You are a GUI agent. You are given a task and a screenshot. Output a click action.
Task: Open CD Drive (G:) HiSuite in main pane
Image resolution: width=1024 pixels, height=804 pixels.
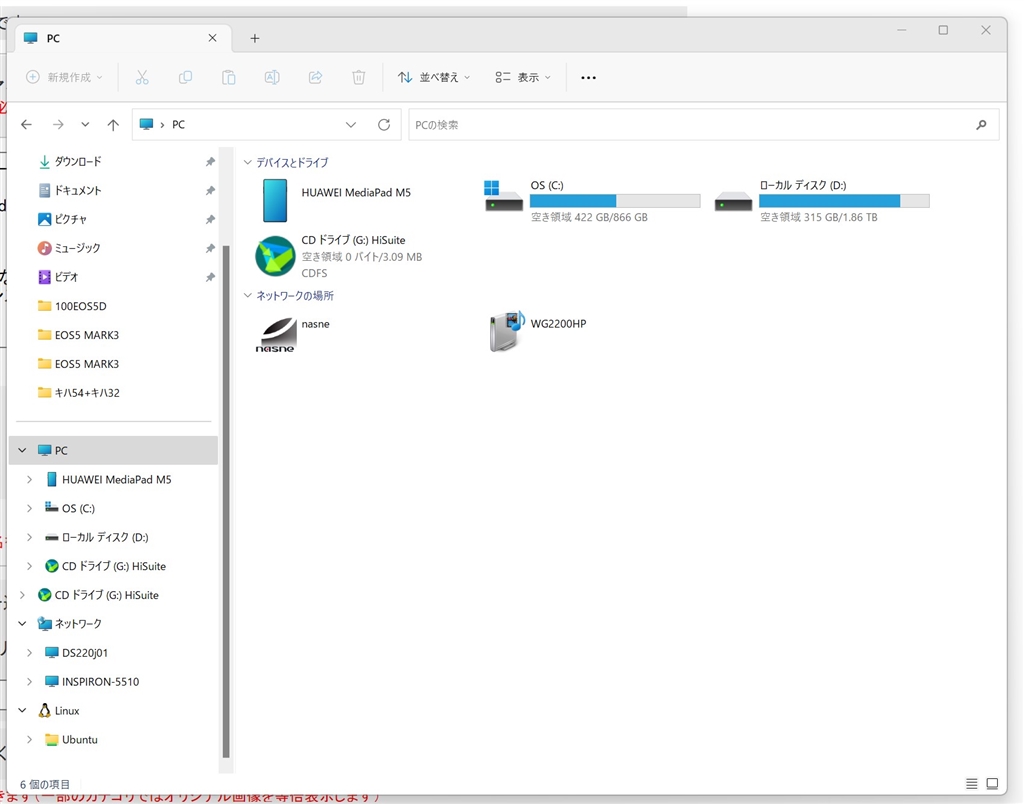pyautogui.click(x=275, y=256)
